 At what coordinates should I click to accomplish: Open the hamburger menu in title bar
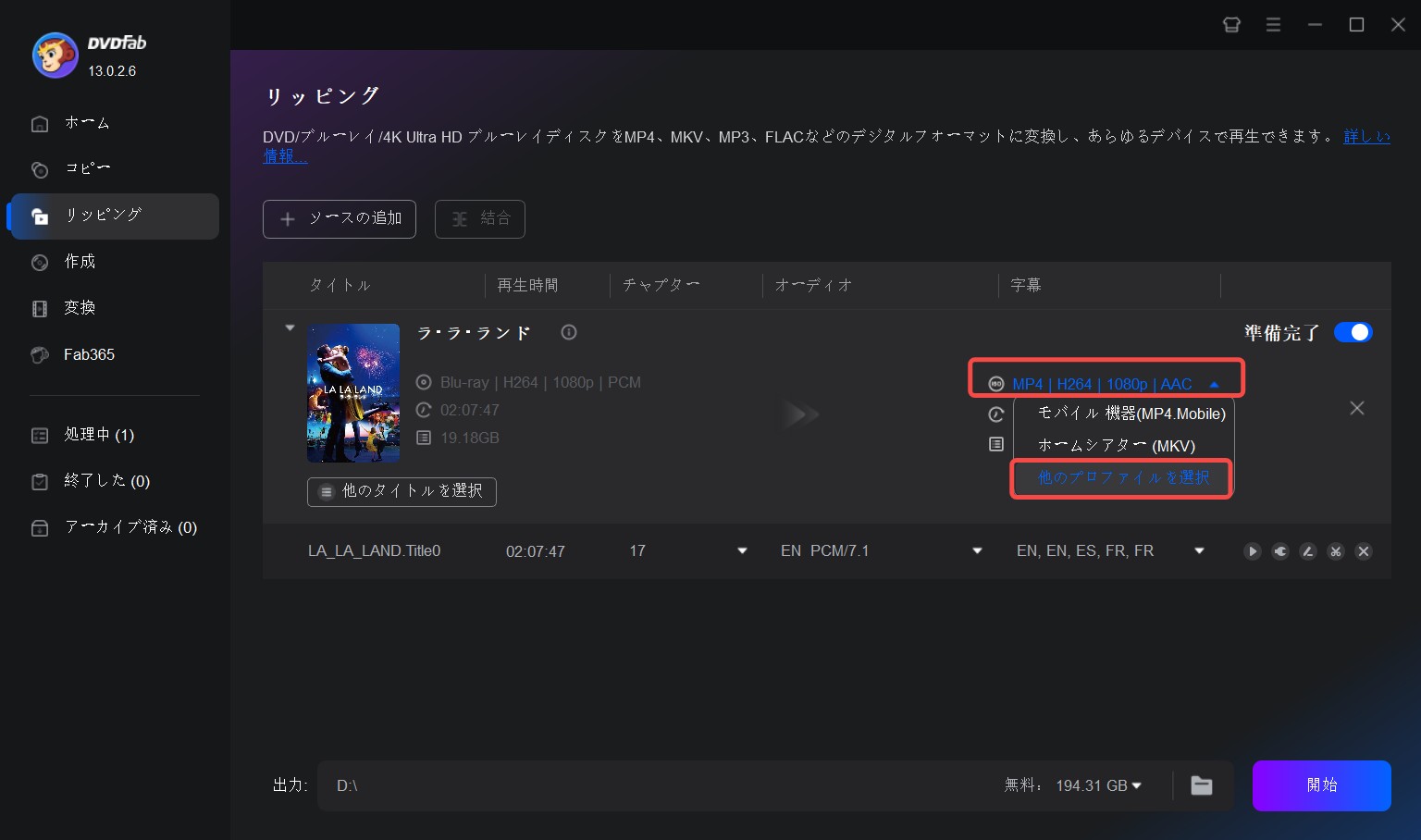point(1273,25)
